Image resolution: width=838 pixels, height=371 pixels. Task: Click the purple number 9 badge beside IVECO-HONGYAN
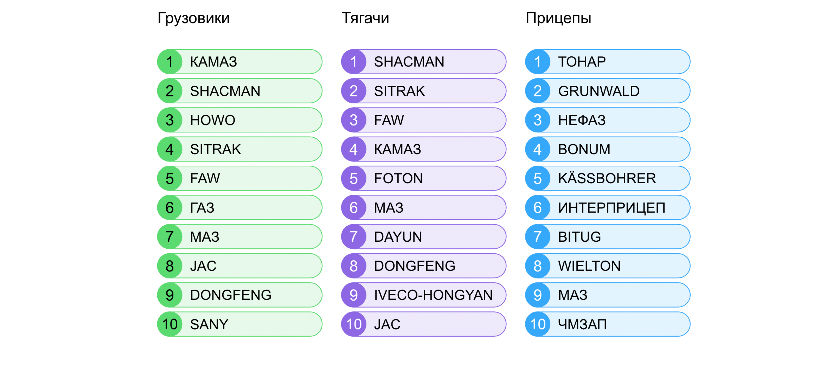(353, 295)
